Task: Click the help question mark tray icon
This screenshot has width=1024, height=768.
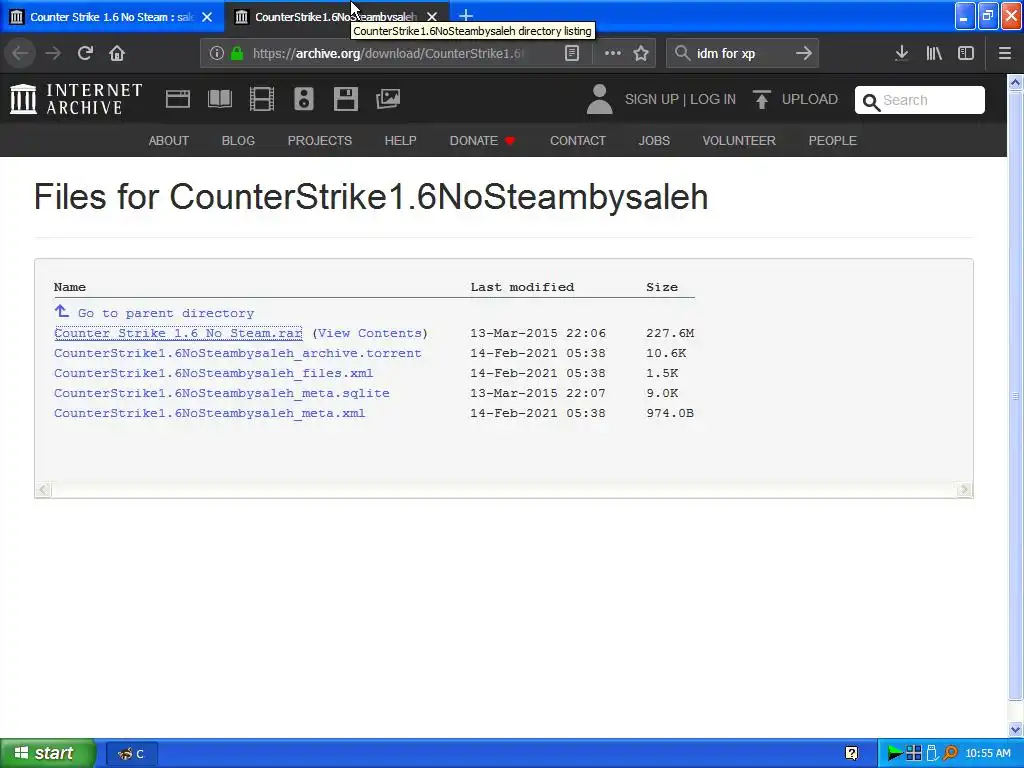Action: pos(852,754)
